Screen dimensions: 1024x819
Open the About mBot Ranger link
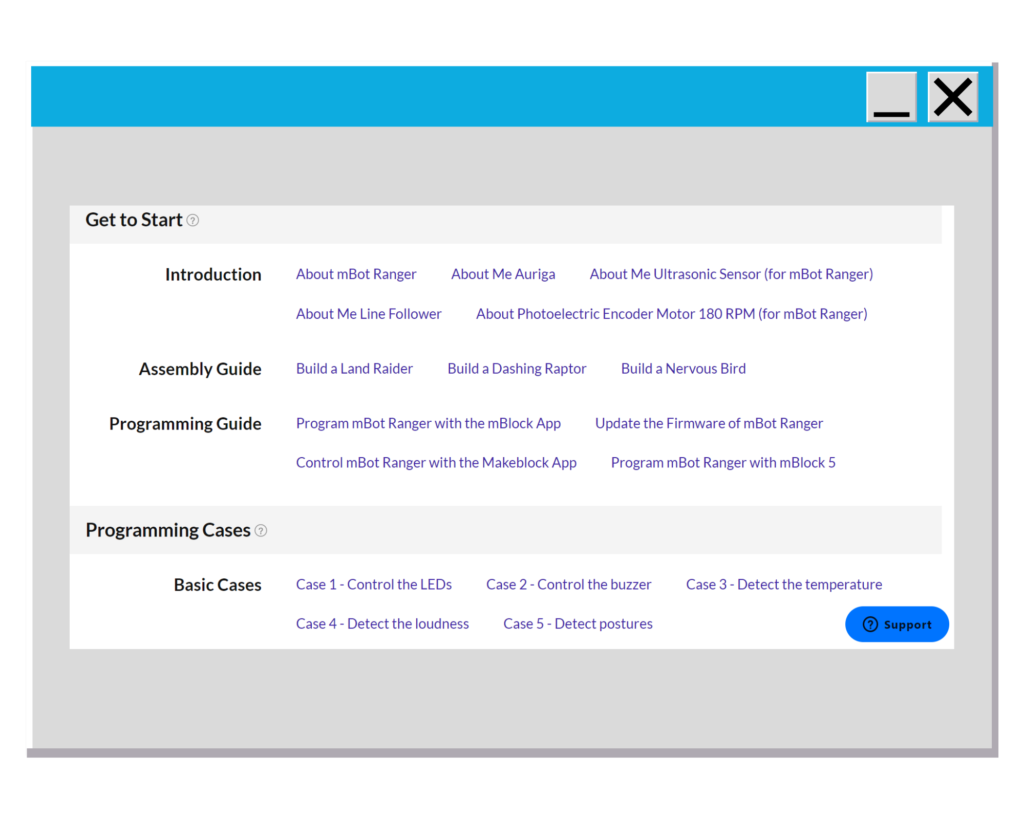tap(356, 274)
